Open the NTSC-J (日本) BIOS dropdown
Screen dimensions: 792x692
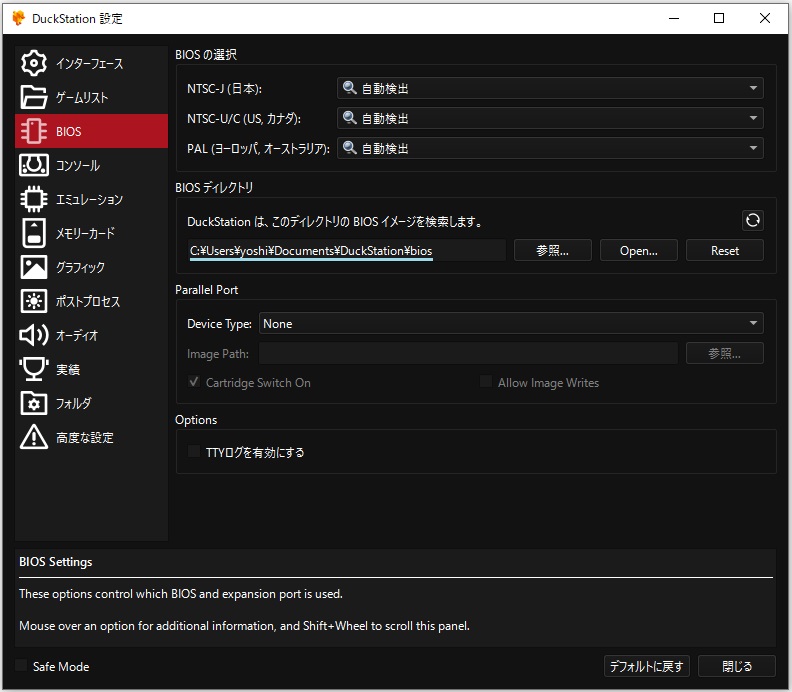coord(550,88)
